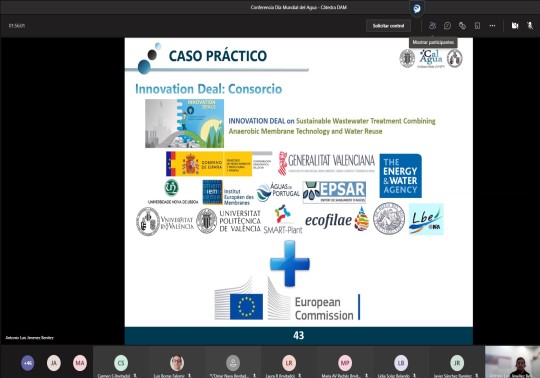Select the MA participant avatar
The height and width of the screenshot is (378, 540).
point(80,363)
